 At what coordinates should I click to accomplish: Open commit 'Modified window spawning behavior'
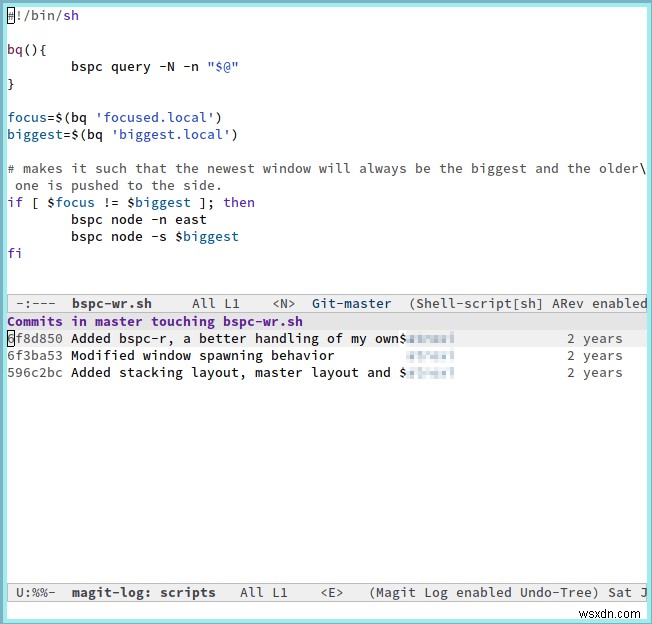(203, 356)
